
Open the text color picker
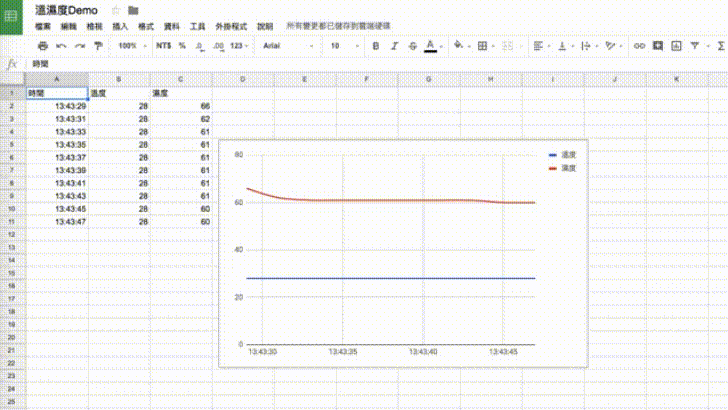pos(430,46)
